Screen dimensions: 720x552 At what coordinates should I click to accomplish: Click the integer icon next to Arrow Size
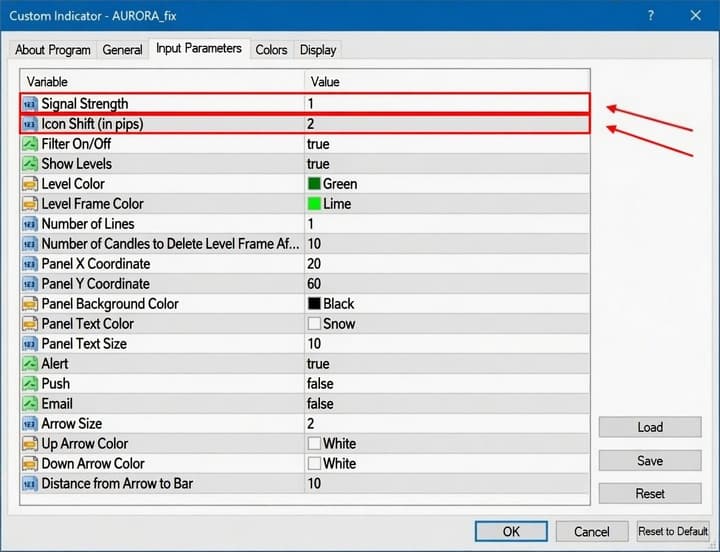coord(30,423)
